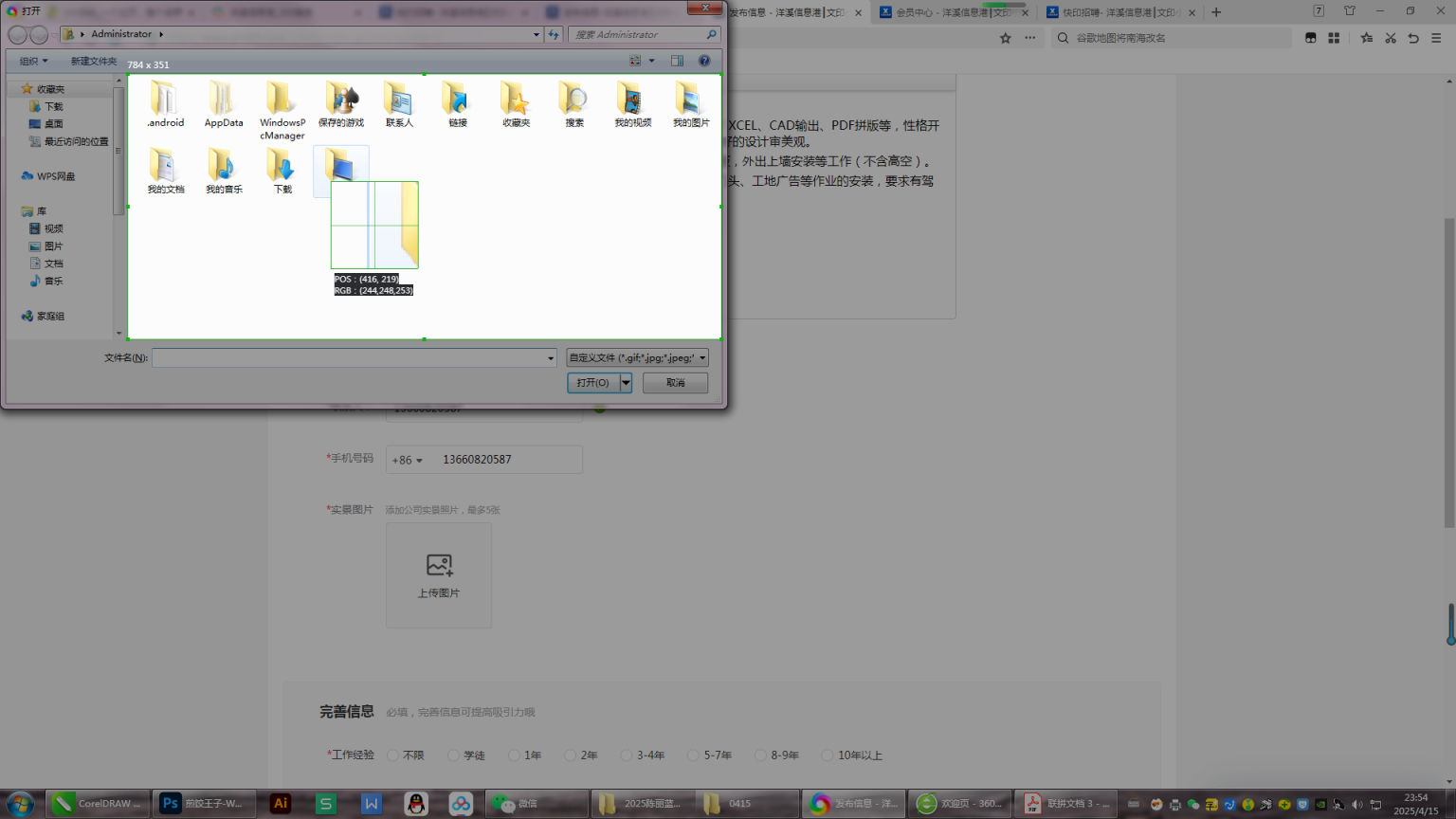Screen dimensions: 1456x819
Task: Select the 8-9年 work experience option
Action: pyautogui.click(x=760, y=755)
